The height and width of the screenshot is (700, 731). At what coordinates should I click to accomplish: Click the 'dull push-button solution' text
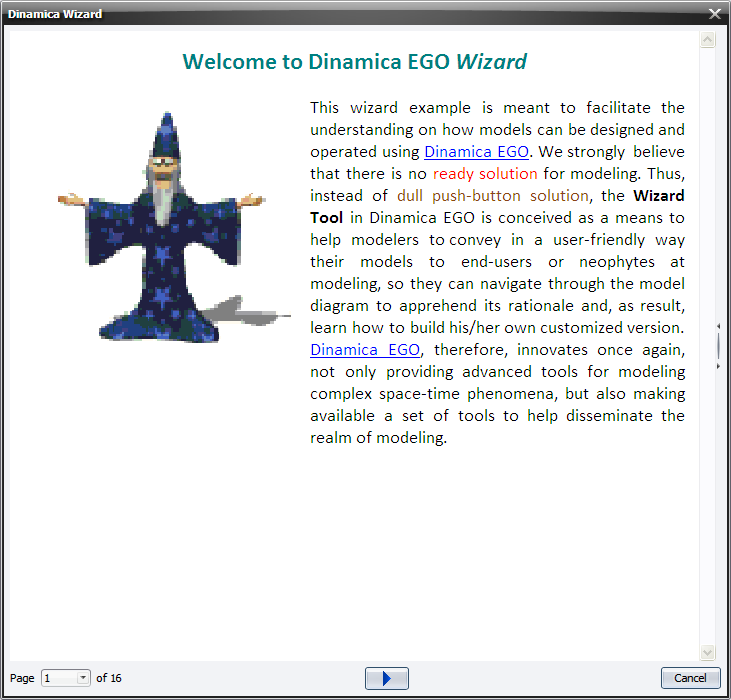click(x=493, y=196)
